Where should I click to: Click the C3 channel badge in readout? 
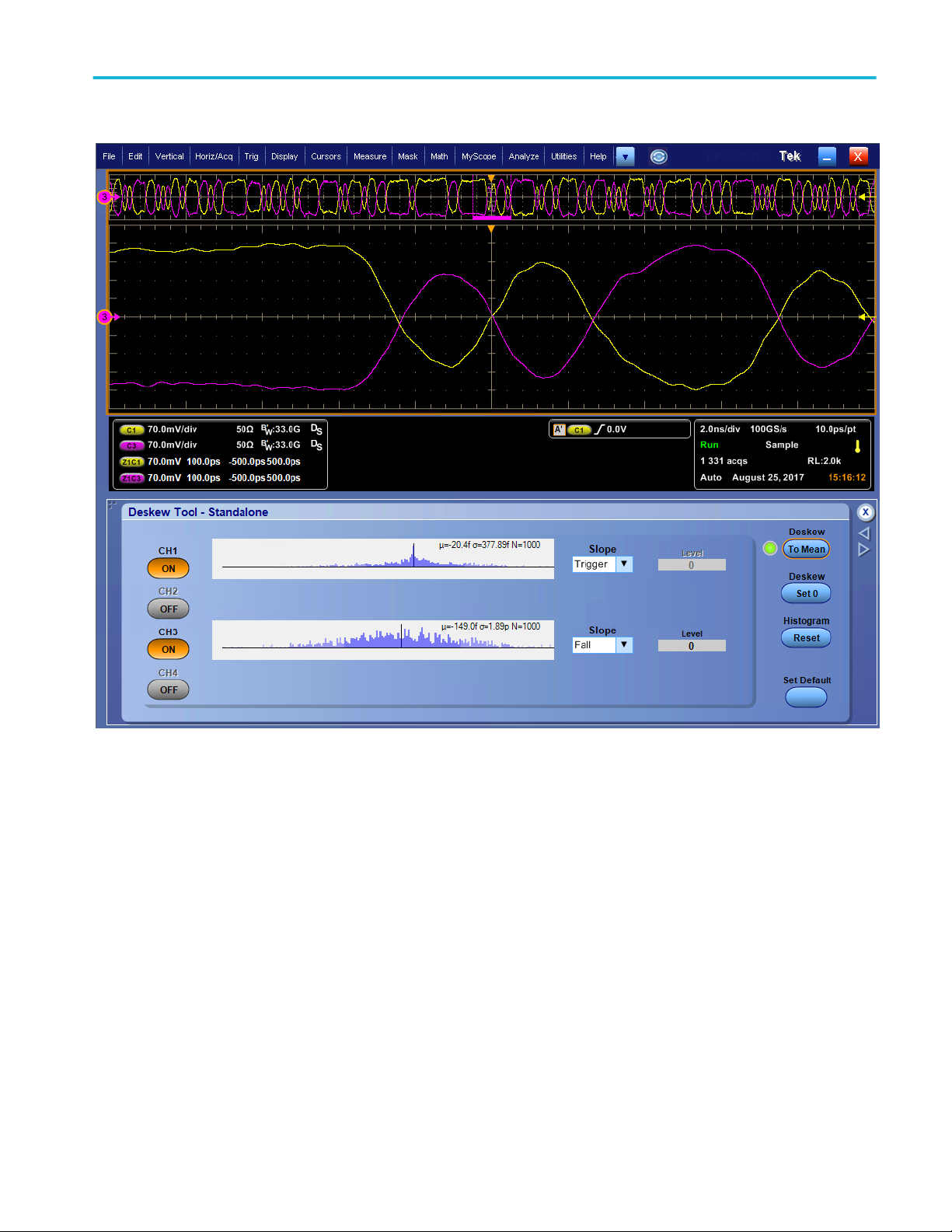coord(132,445)
